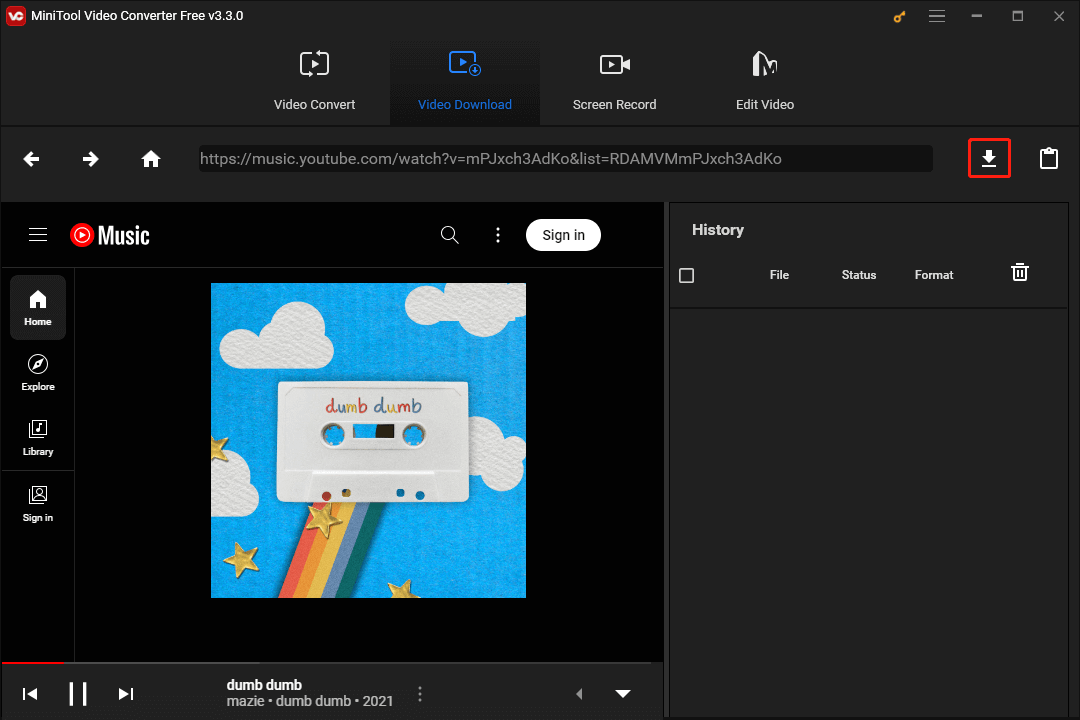Click the File column header
The width and height of the screenshot is (1080, 720).
(779, 275)
